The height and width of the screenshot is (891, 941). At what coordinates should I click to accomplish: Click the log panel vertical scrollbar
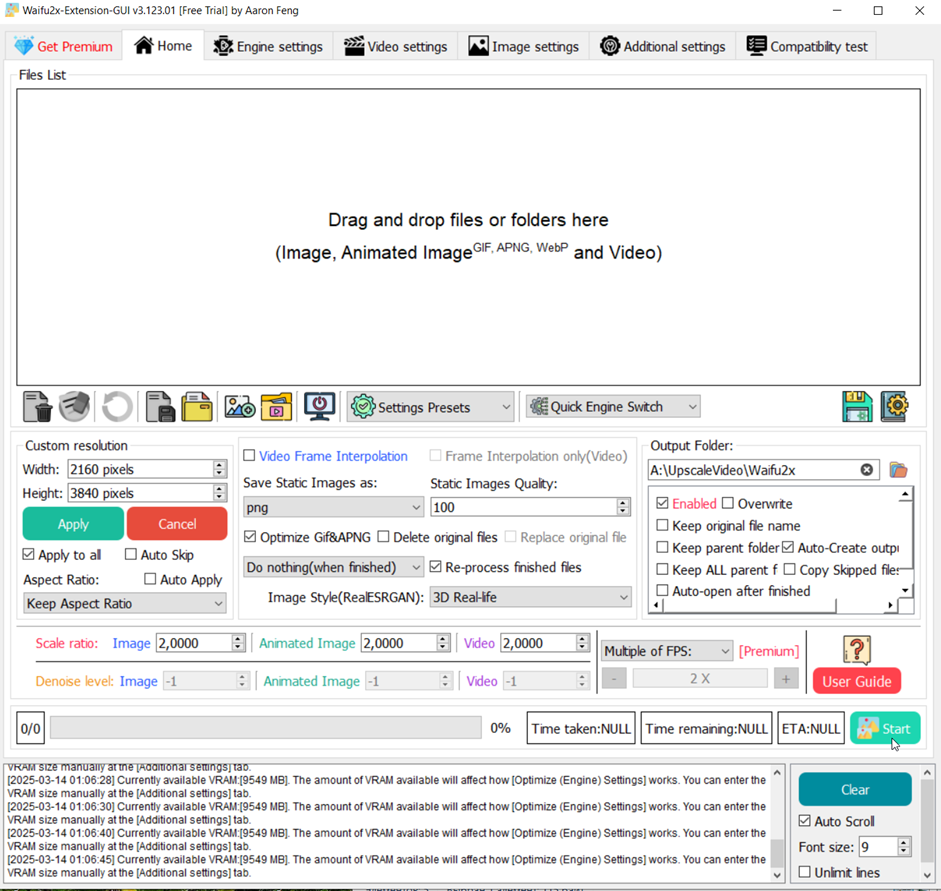click(777, 824)
